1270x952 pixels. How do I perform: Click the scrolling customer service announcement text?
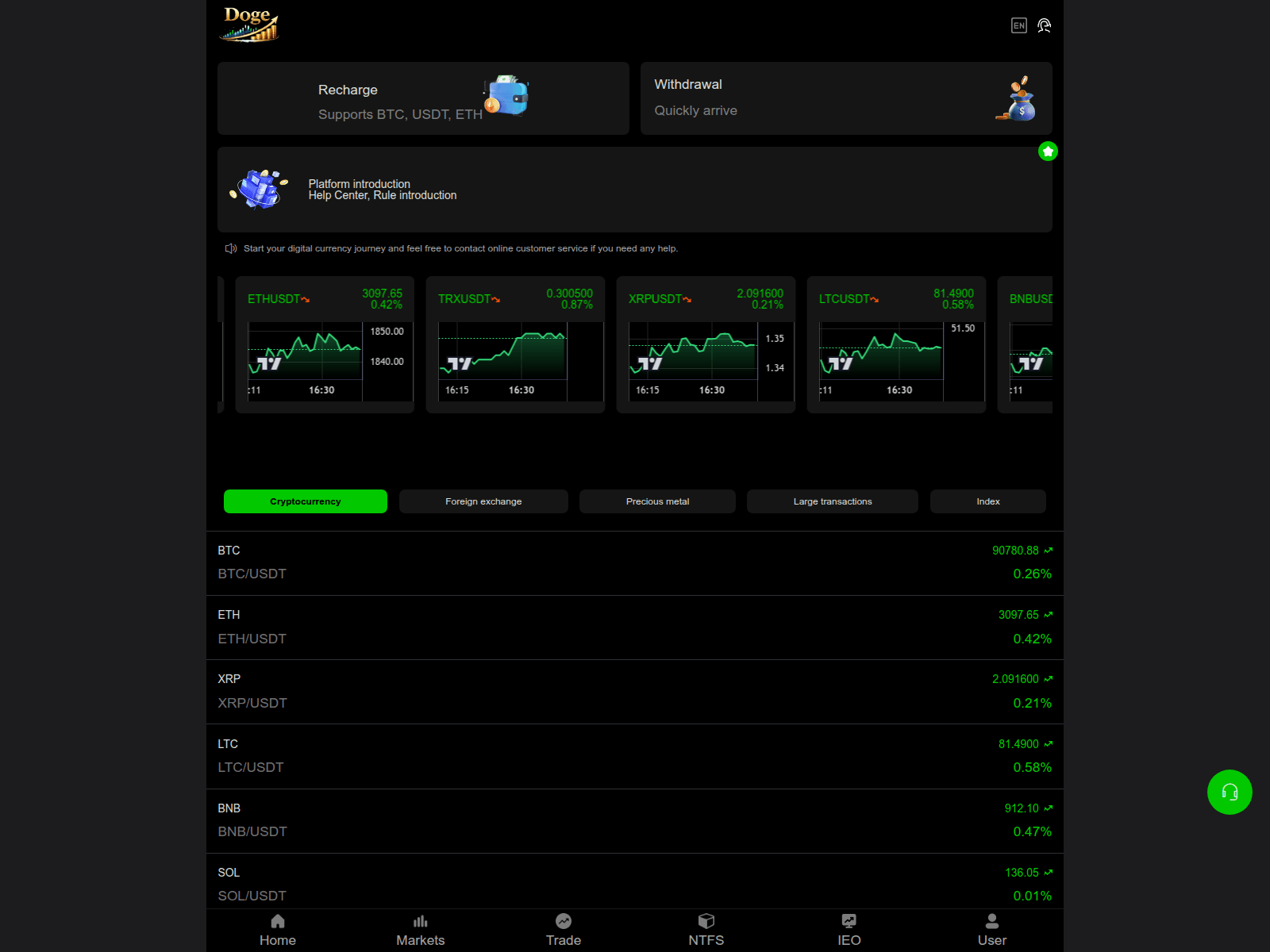tap(460, 248)
